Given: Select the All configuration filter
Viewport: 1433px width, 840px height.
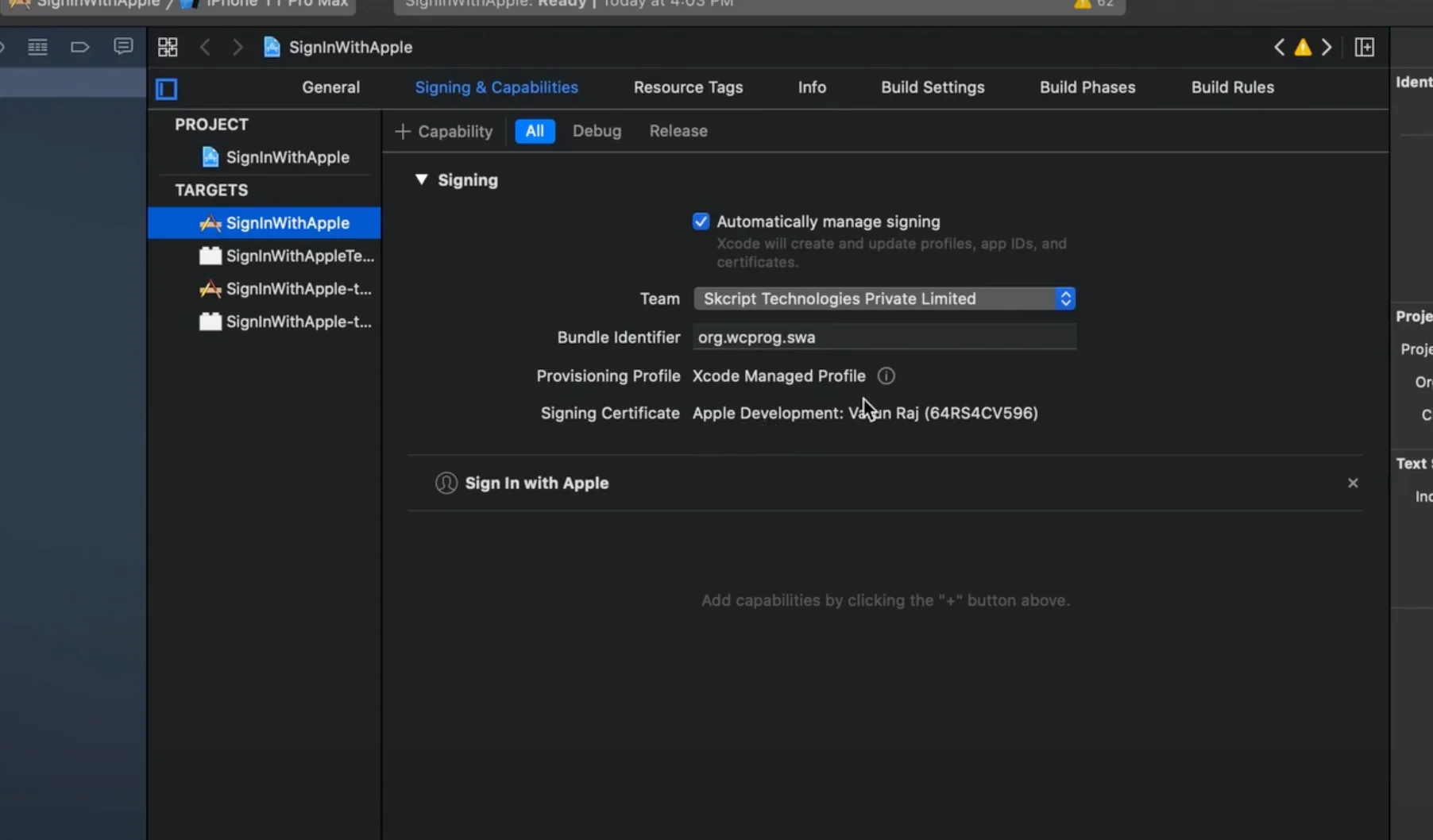Looking at the screenshot, I should click(x=535, y=131).
